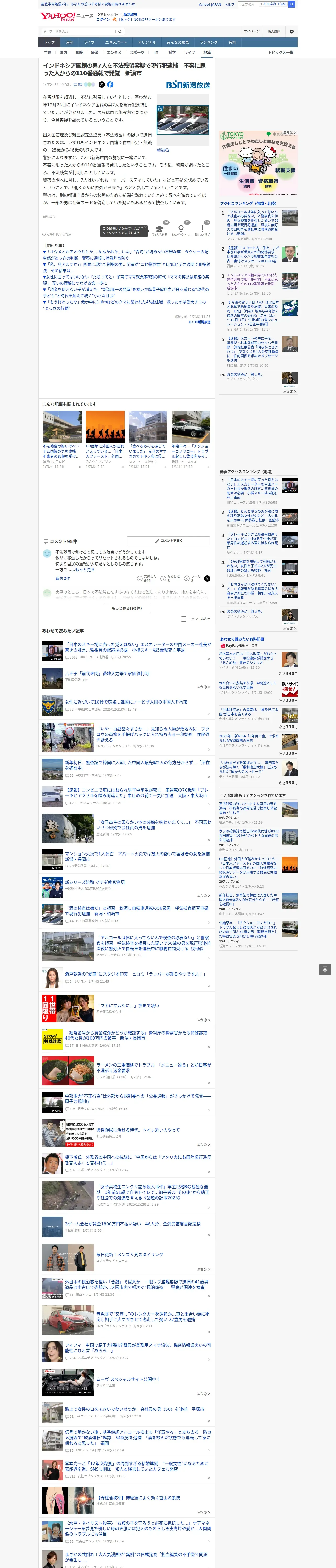The height and width of the screenshot is (1568, 336).
Task: Click 共感した reaction on first comment
Action: tap(147, 578)
